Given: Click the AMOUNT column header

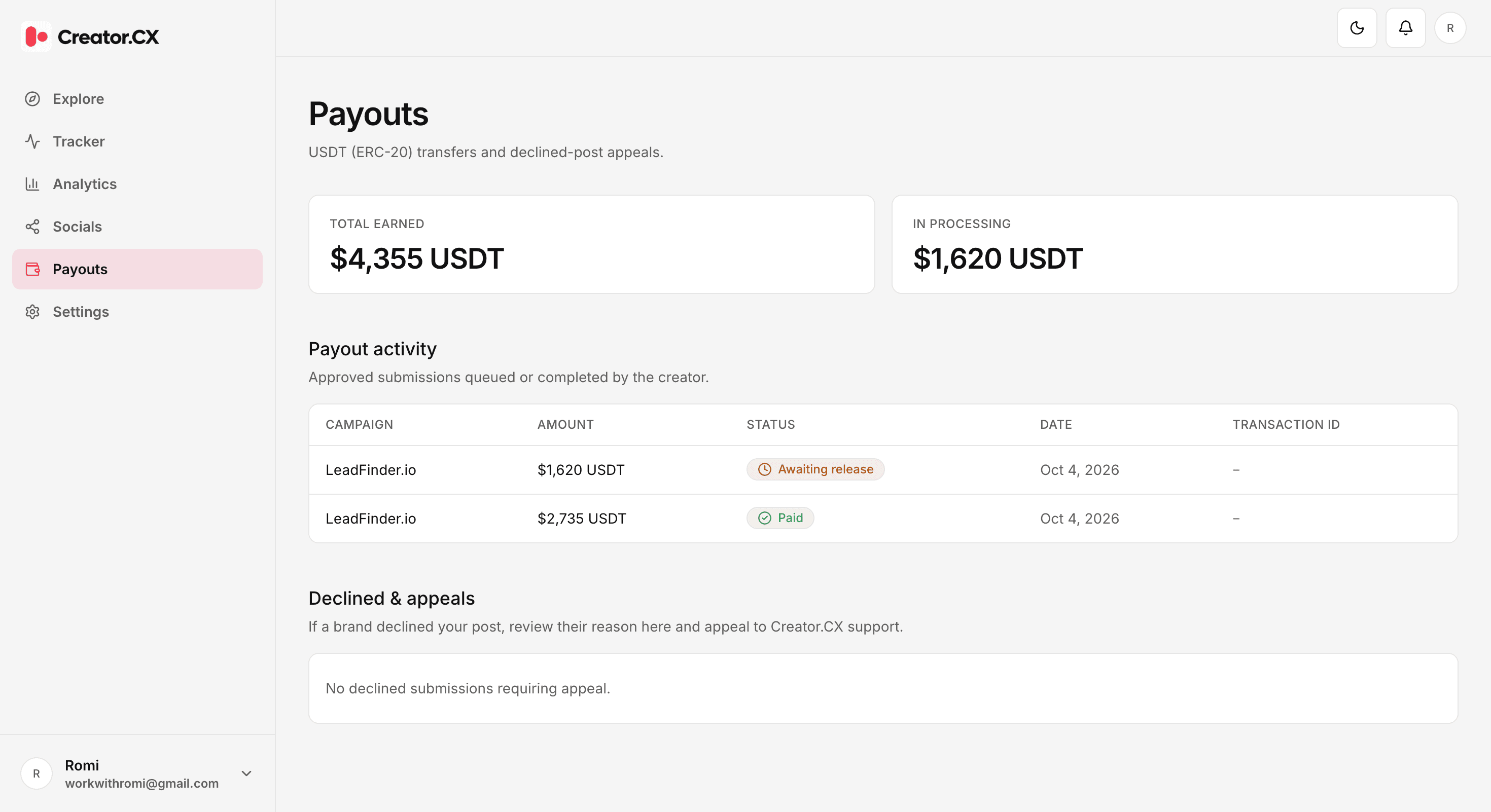Looking at the screenshot, I should [x=565, y=425].
